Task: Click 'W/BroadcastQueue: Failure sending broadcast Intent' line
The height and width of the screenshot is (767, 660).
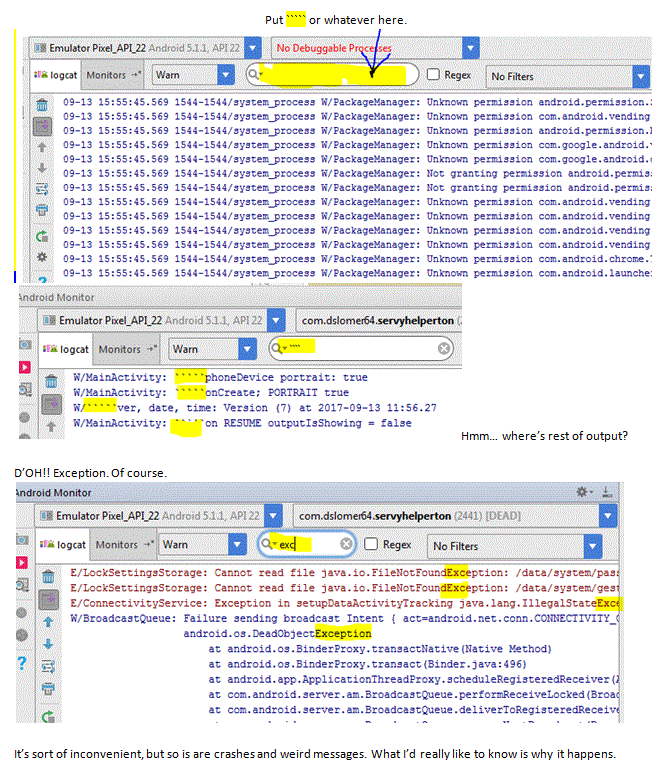Action: coord(344,619)
